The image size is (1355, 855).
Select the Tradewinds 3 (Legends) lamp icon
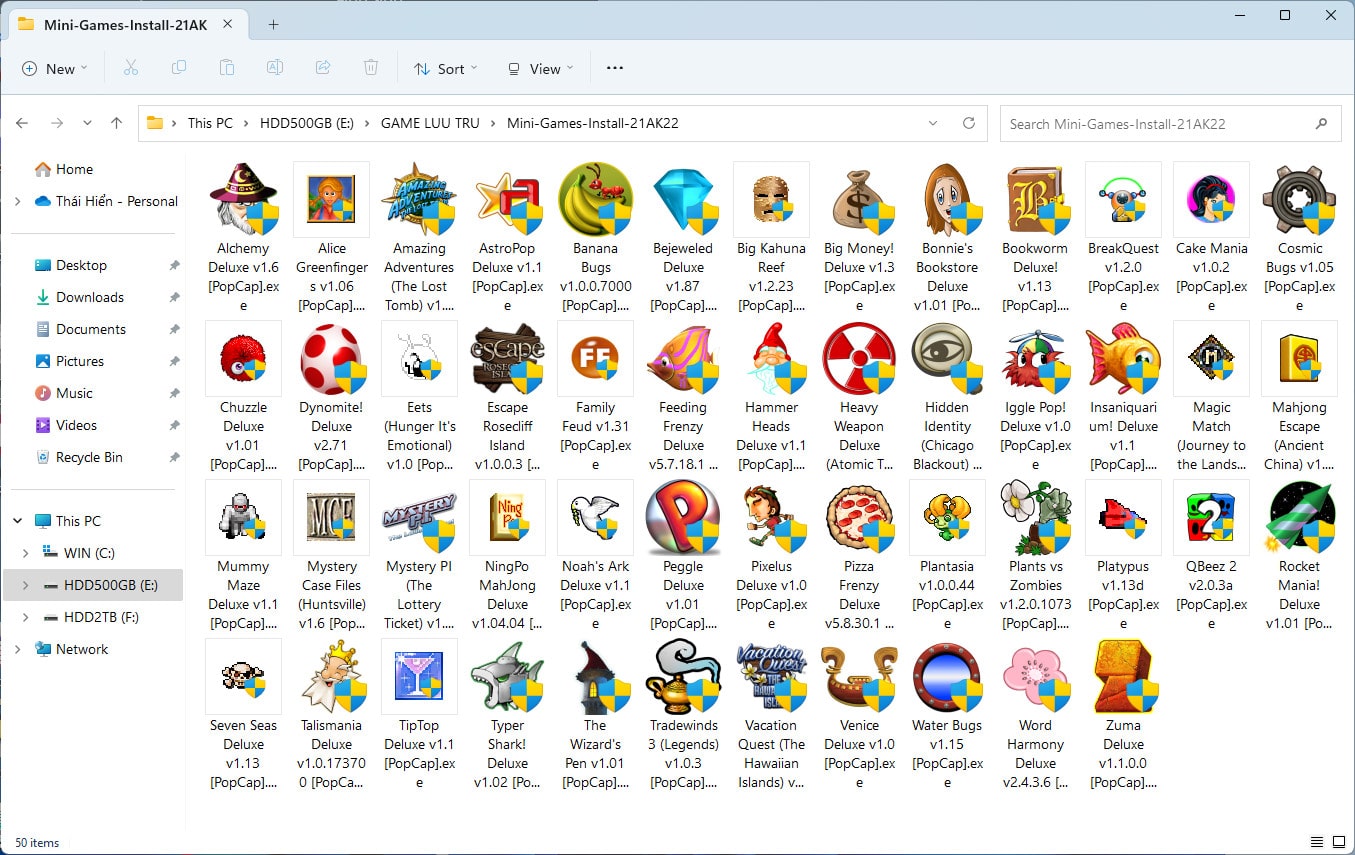pyautogui.click(x=683, y=676)
